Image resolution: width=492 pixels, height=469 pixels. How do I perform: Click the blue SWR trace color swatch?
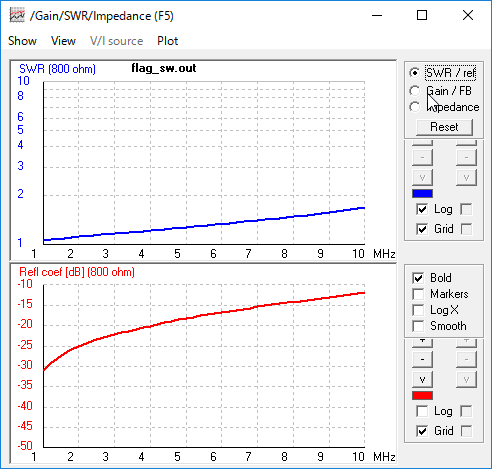coord(422,194)
